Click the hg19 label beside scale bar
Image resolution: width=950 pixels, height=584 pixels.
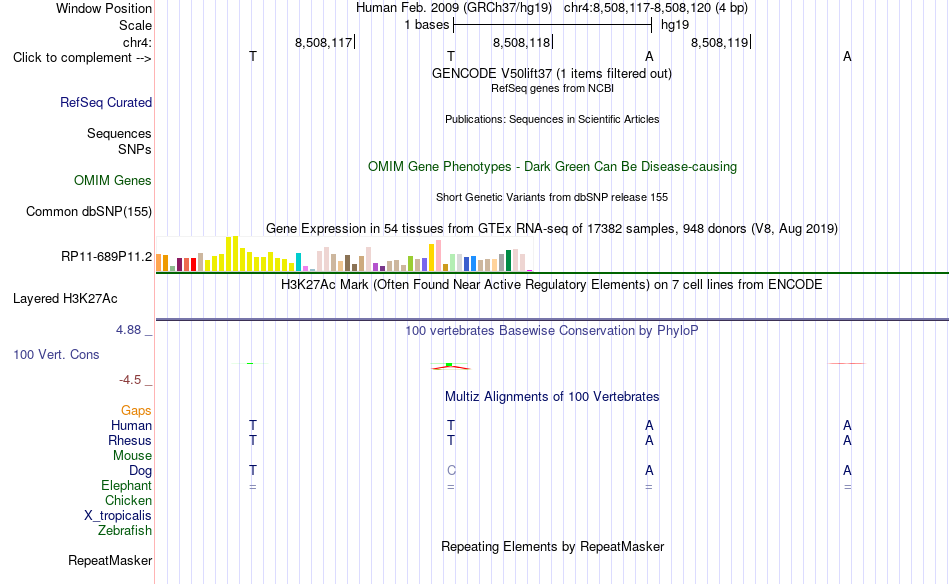675,25
